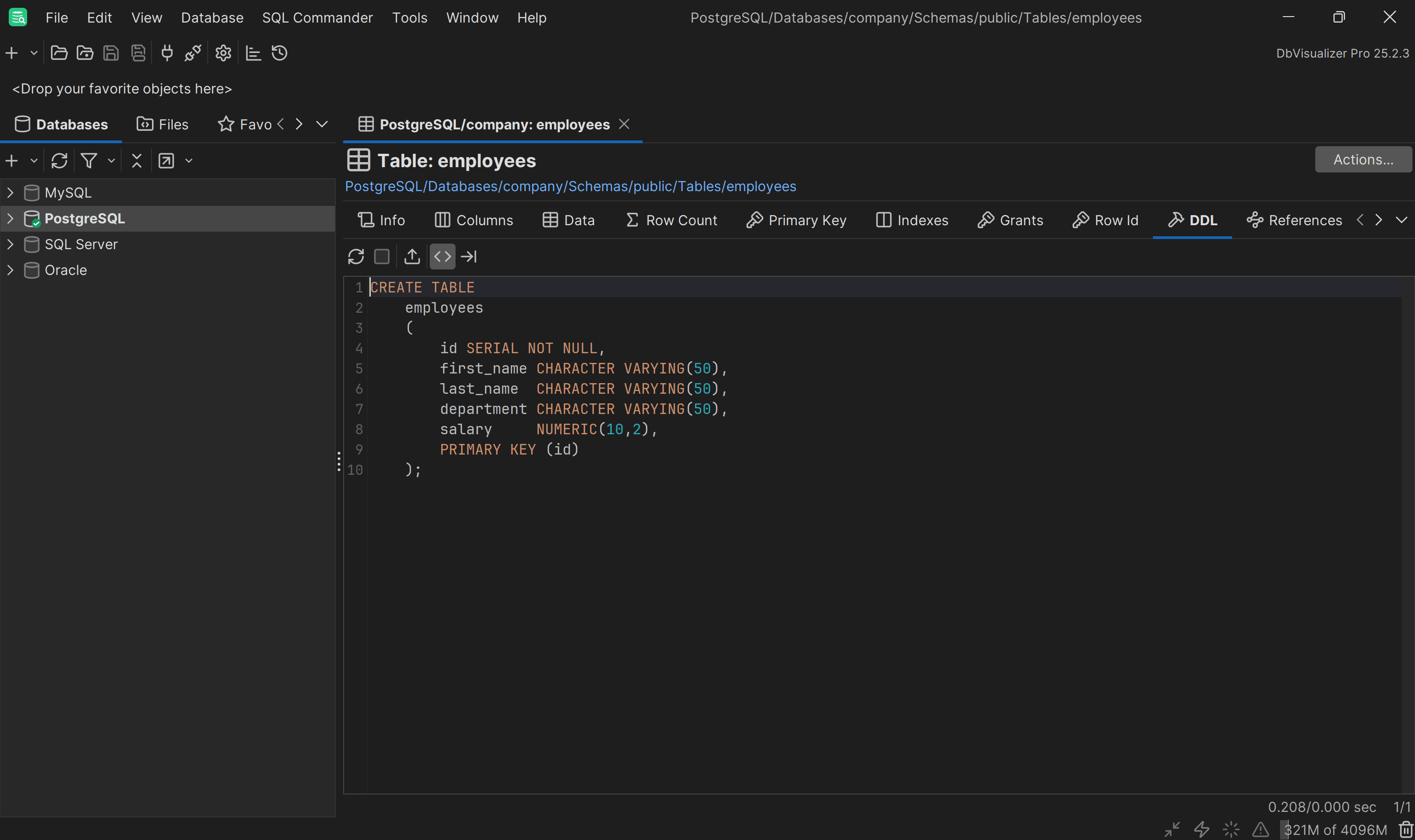The width and height of the screenshot is (1415, 840).
Task: Open the Info tab
Action: 381,220
